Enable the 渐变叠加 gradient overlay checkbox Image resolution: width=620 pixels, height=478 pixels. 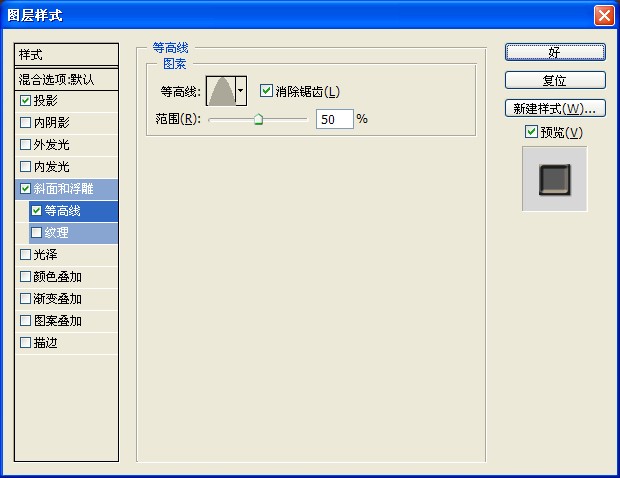[25, 299]
